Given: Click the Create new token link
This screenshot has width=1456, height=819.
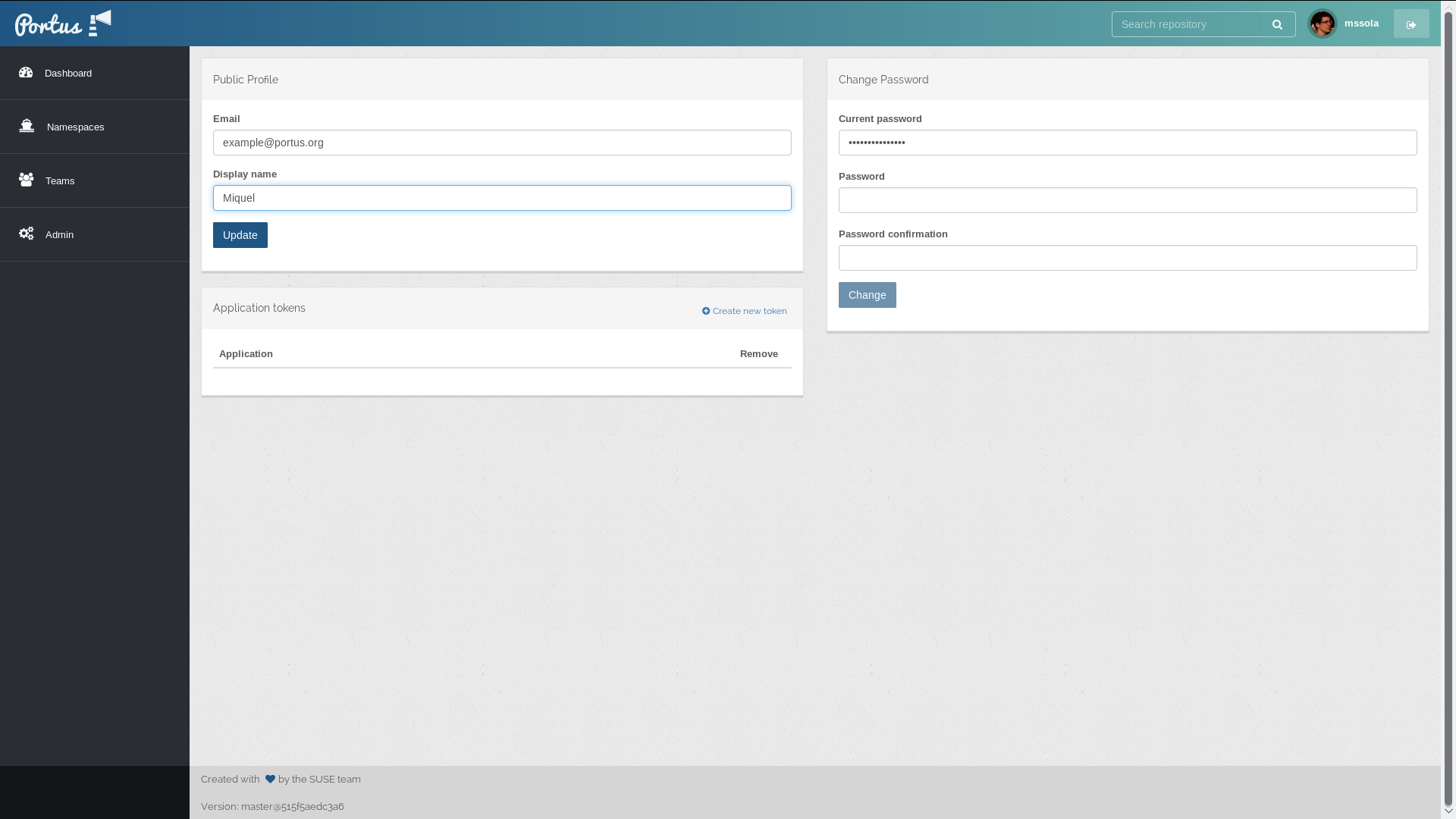Looking at the screenshot, I should pos(744,310).
